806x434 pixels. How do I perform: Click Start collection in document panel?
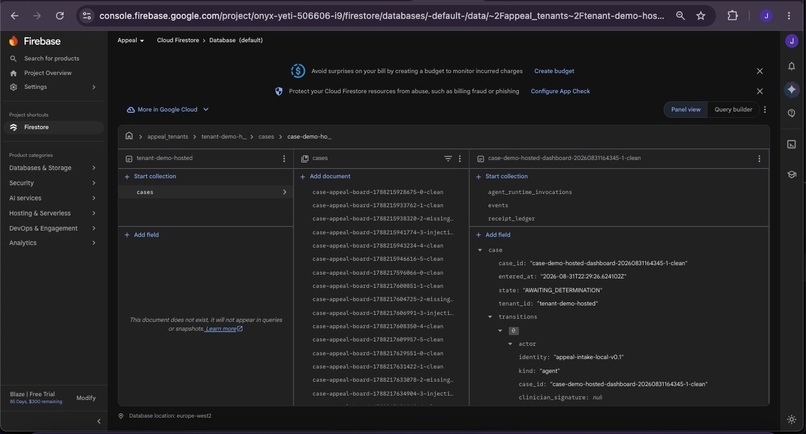(x=502, y=176)
